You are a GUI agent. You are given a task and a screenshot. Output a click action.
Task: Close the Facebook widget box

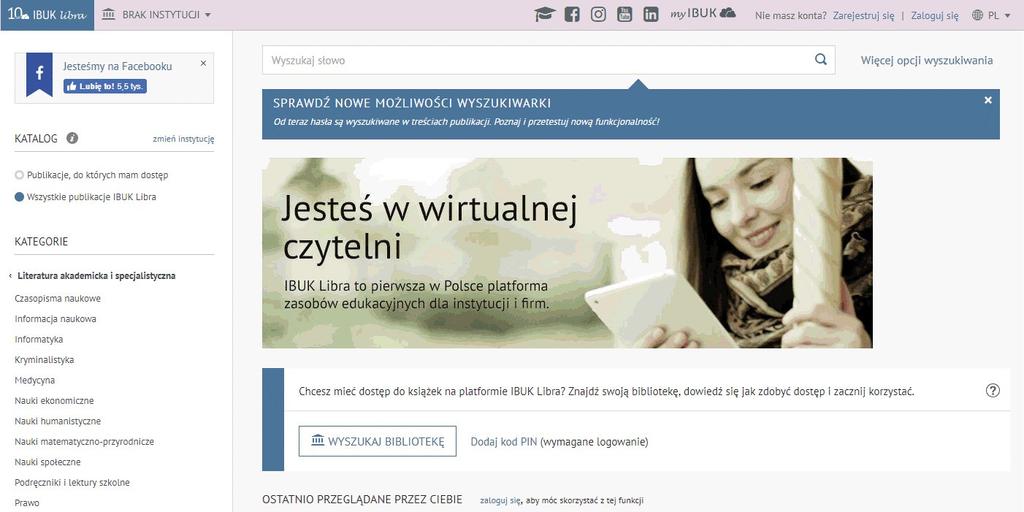point(203,63)
